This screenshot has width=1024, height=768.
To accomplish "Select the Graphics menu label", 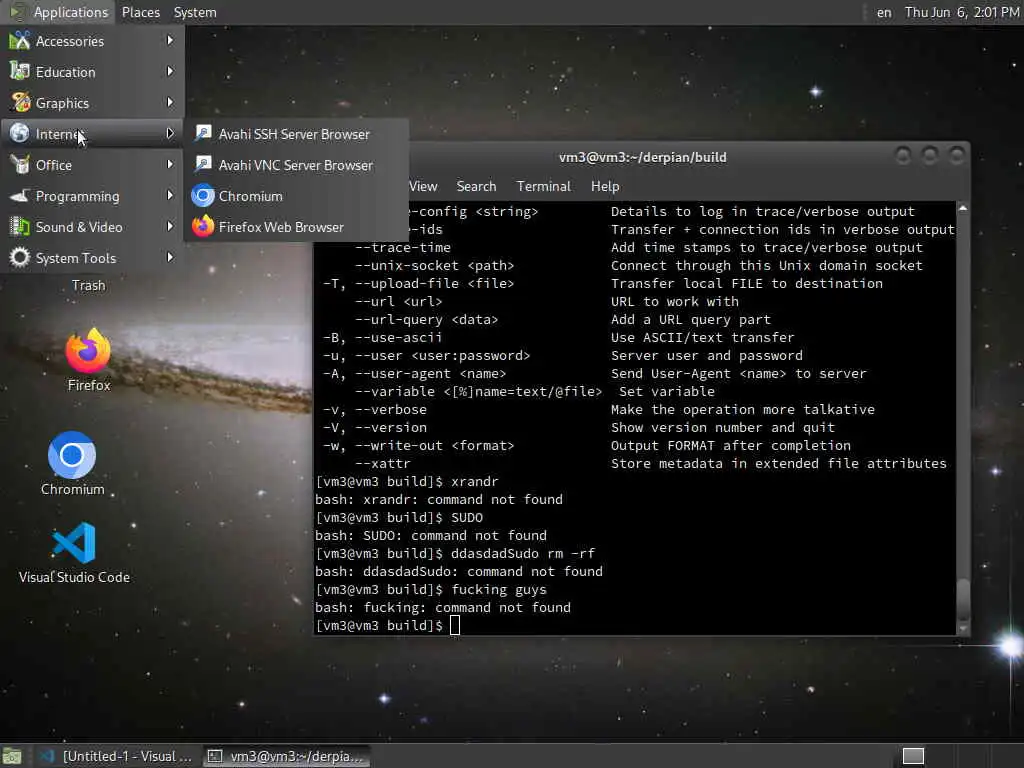I will pos(62,103).
